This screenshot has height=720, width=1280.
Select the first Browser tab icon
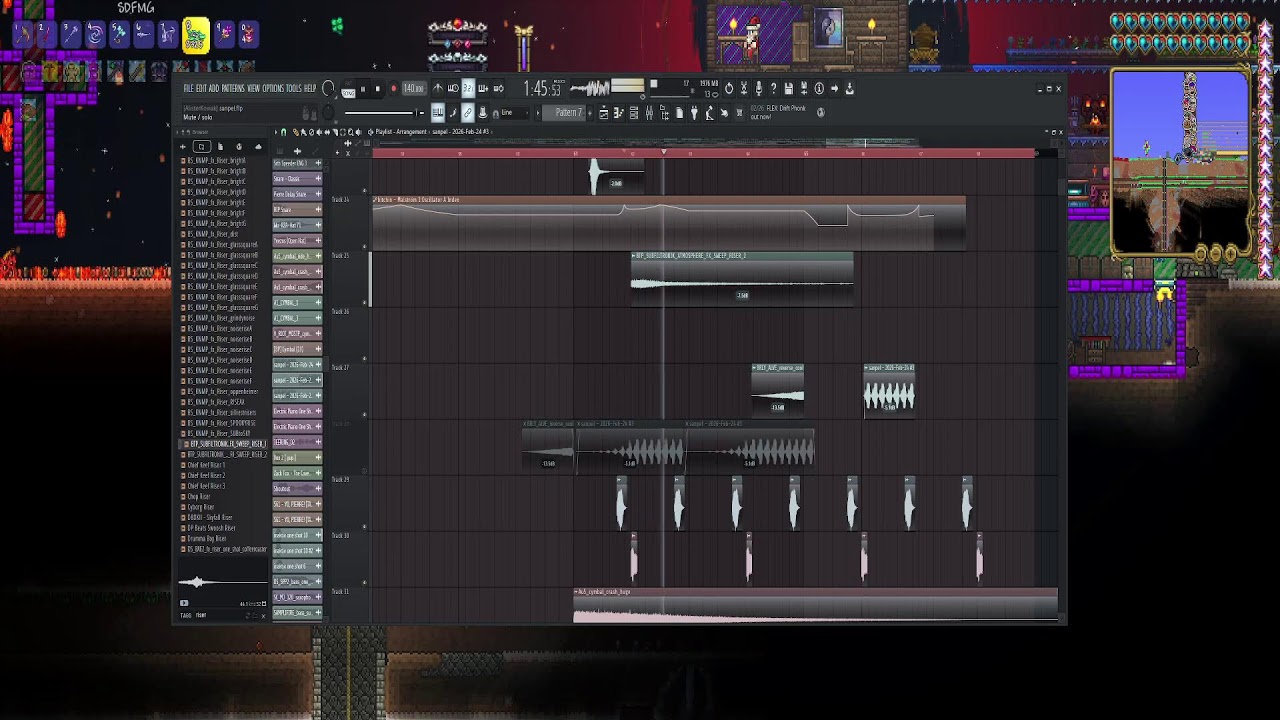pos(201,147)
